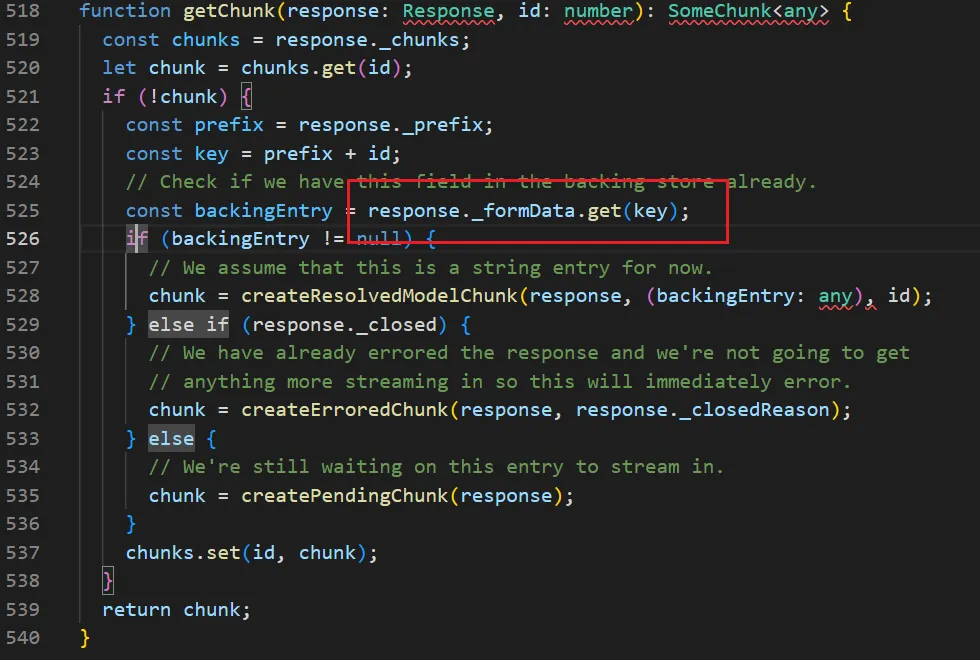Click the getChunk function name
This screenshot has width=980, height=660.
pos(224,11)
